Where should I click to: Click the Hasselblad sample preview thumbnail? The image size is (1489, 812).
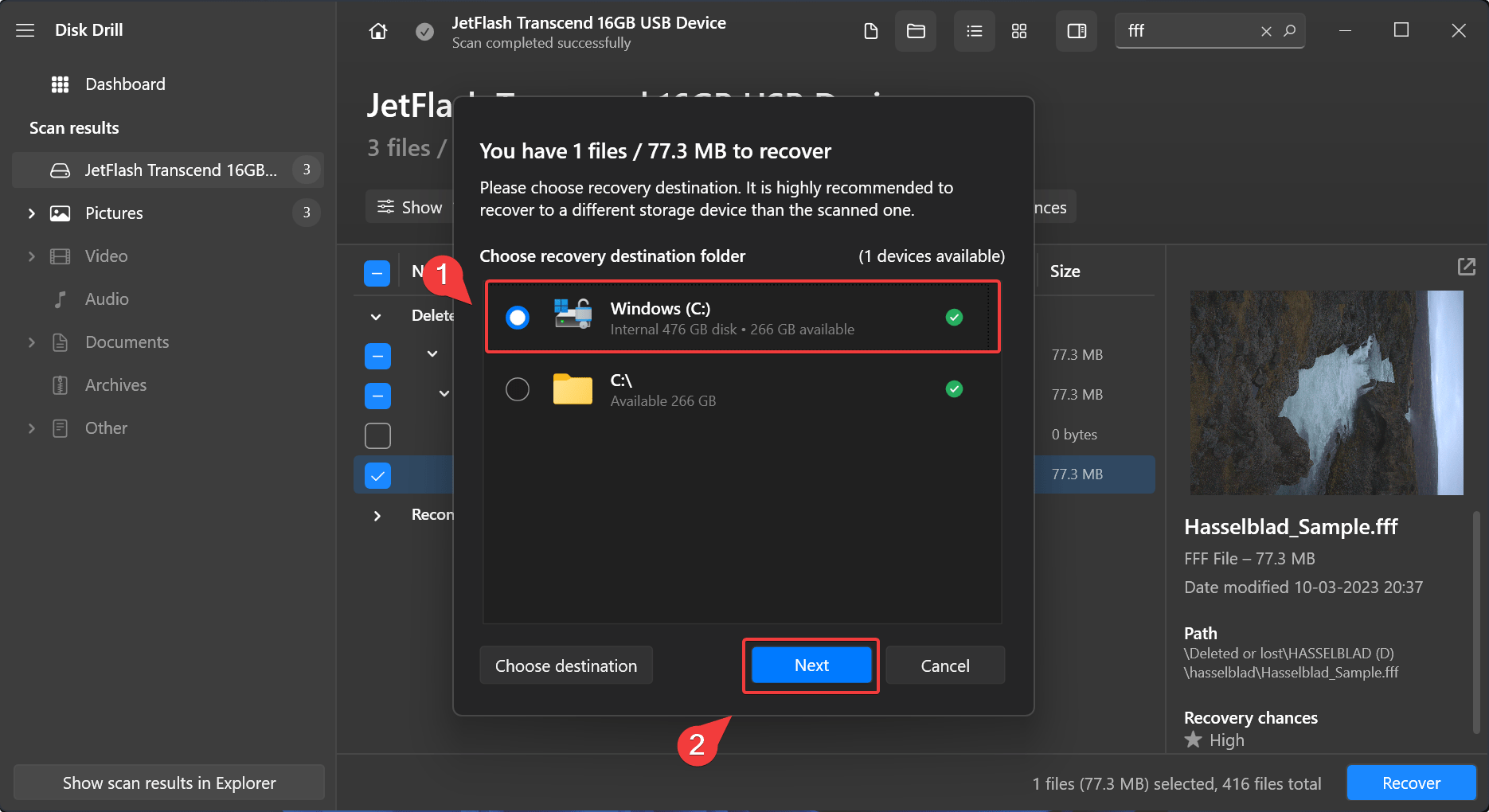(1327, 392)
